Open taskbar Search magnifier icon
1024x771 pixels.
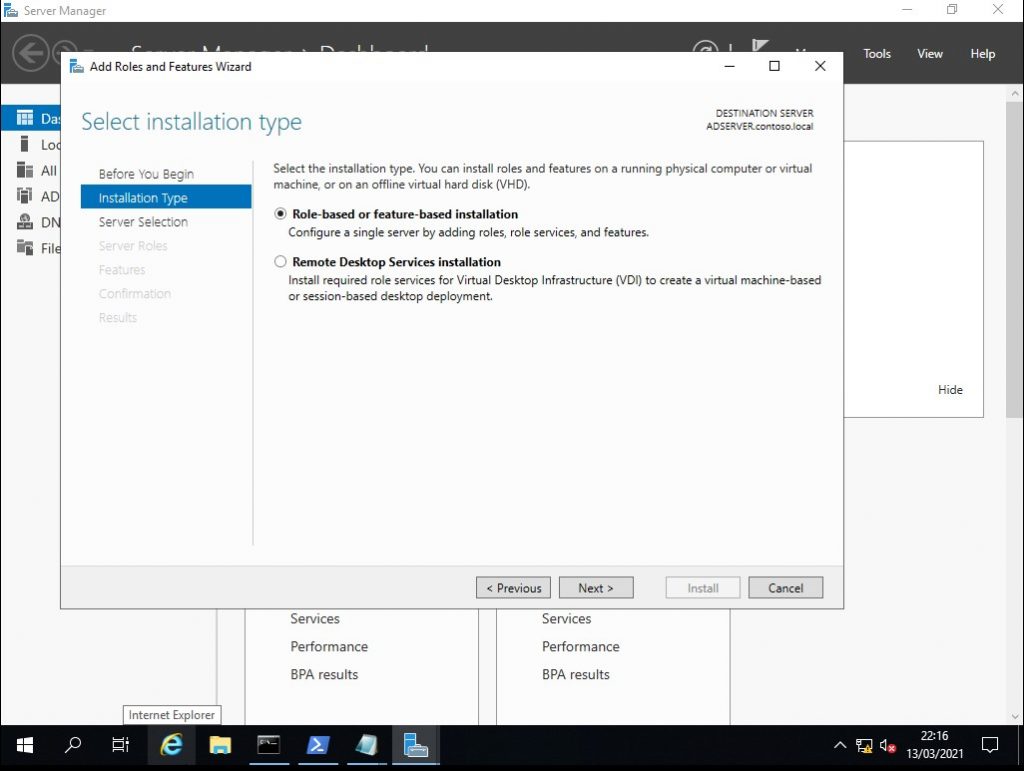pos(73,745)
